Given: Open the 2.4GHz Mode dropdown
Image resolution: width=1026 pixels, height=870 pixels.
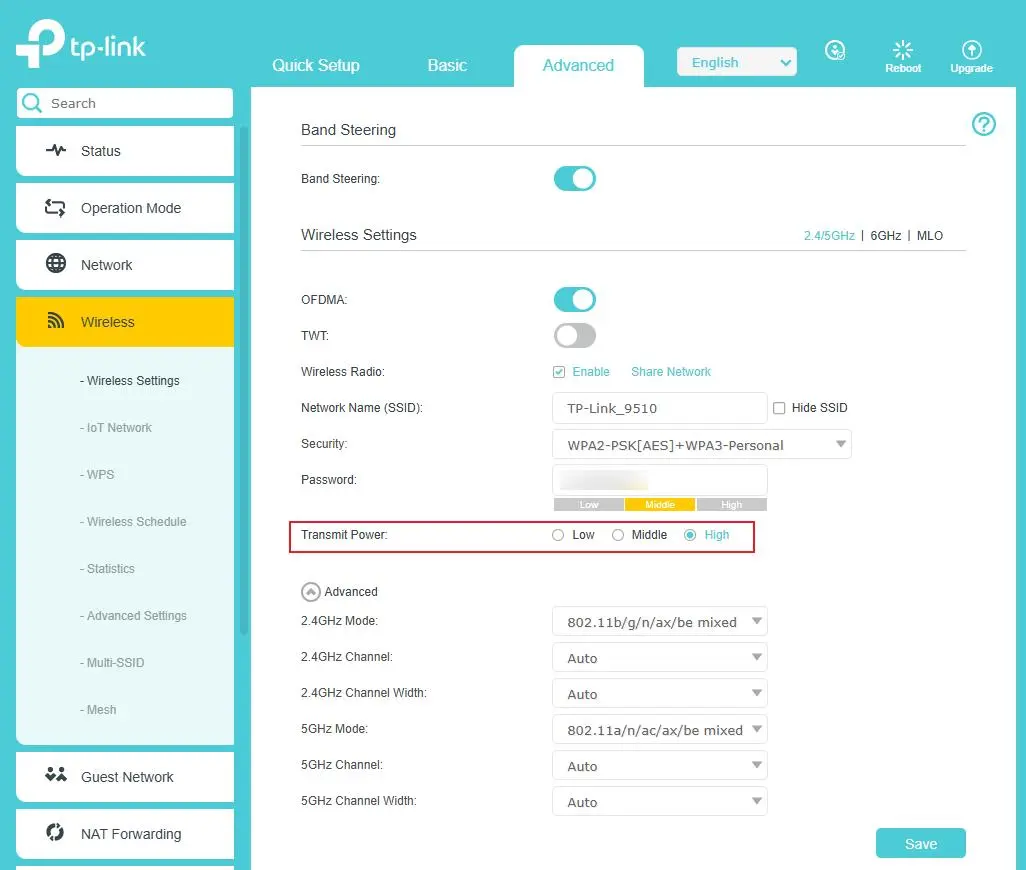Looking at the screenshot, I should 660,621.
